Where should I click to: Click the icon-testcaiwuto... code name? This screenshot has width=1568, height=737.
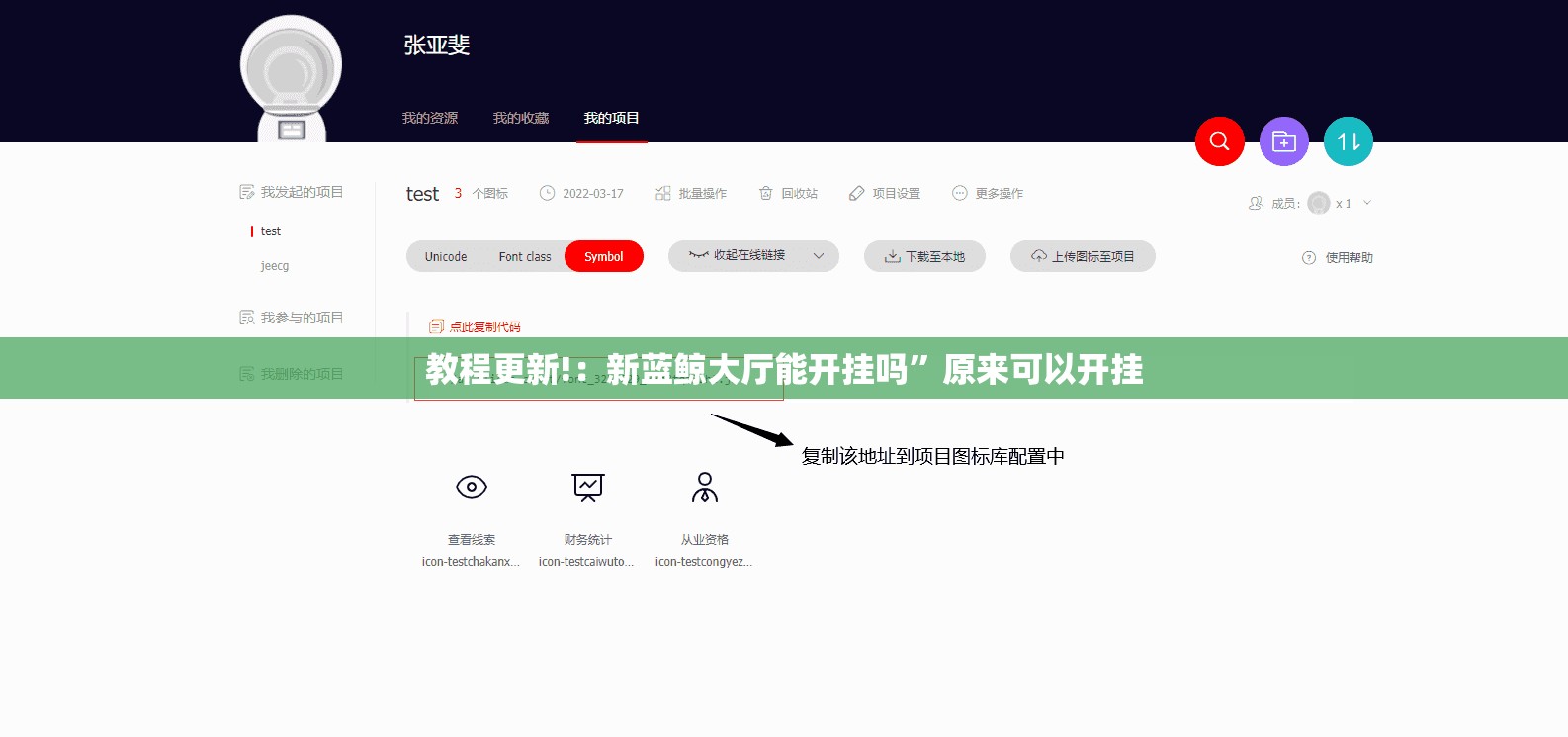(x=586, y=562)
